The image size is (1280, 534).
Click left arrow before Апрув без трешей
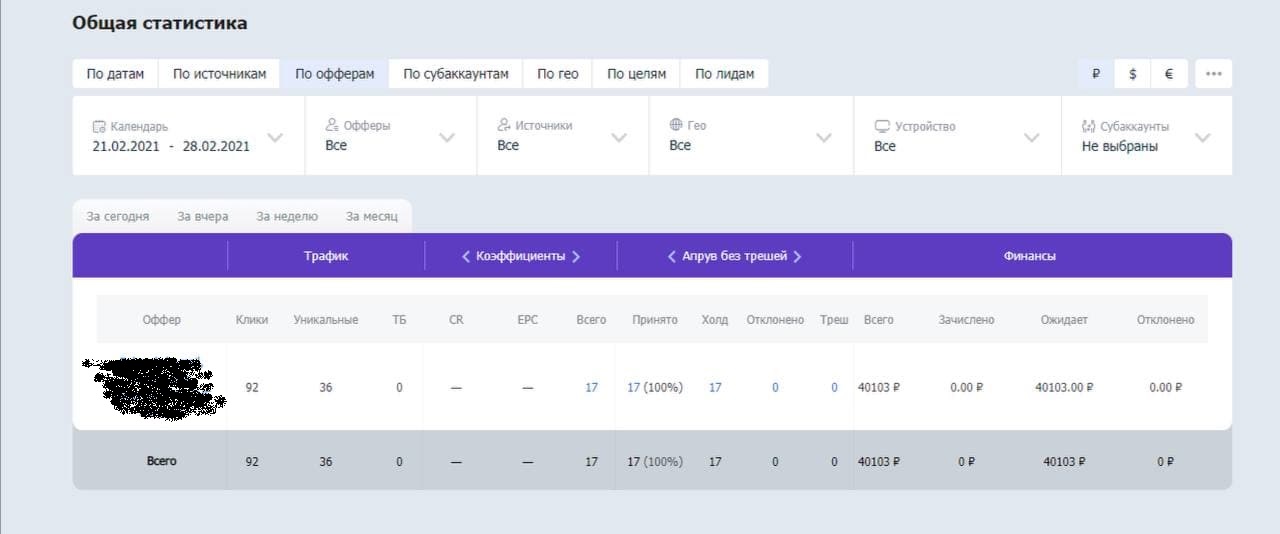672,256
